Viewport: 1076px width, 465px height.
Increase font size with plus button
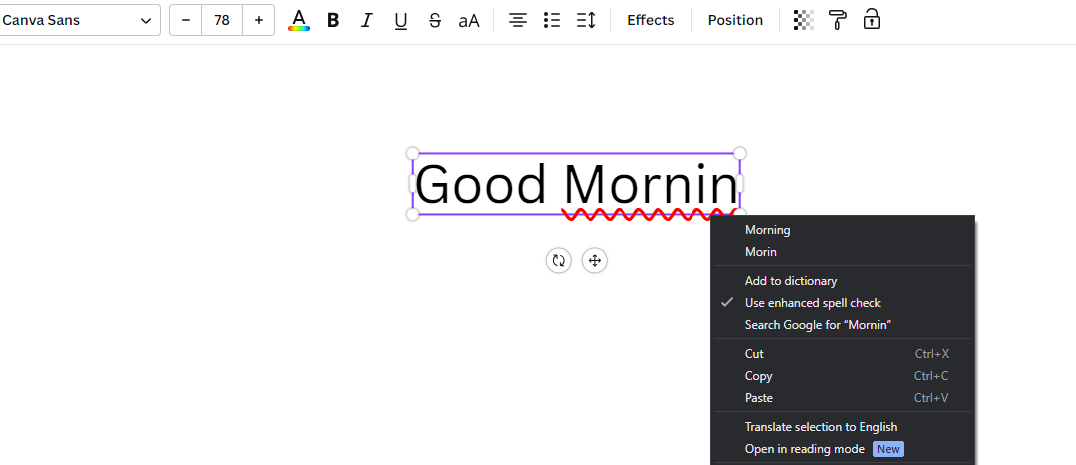point(259,20)
